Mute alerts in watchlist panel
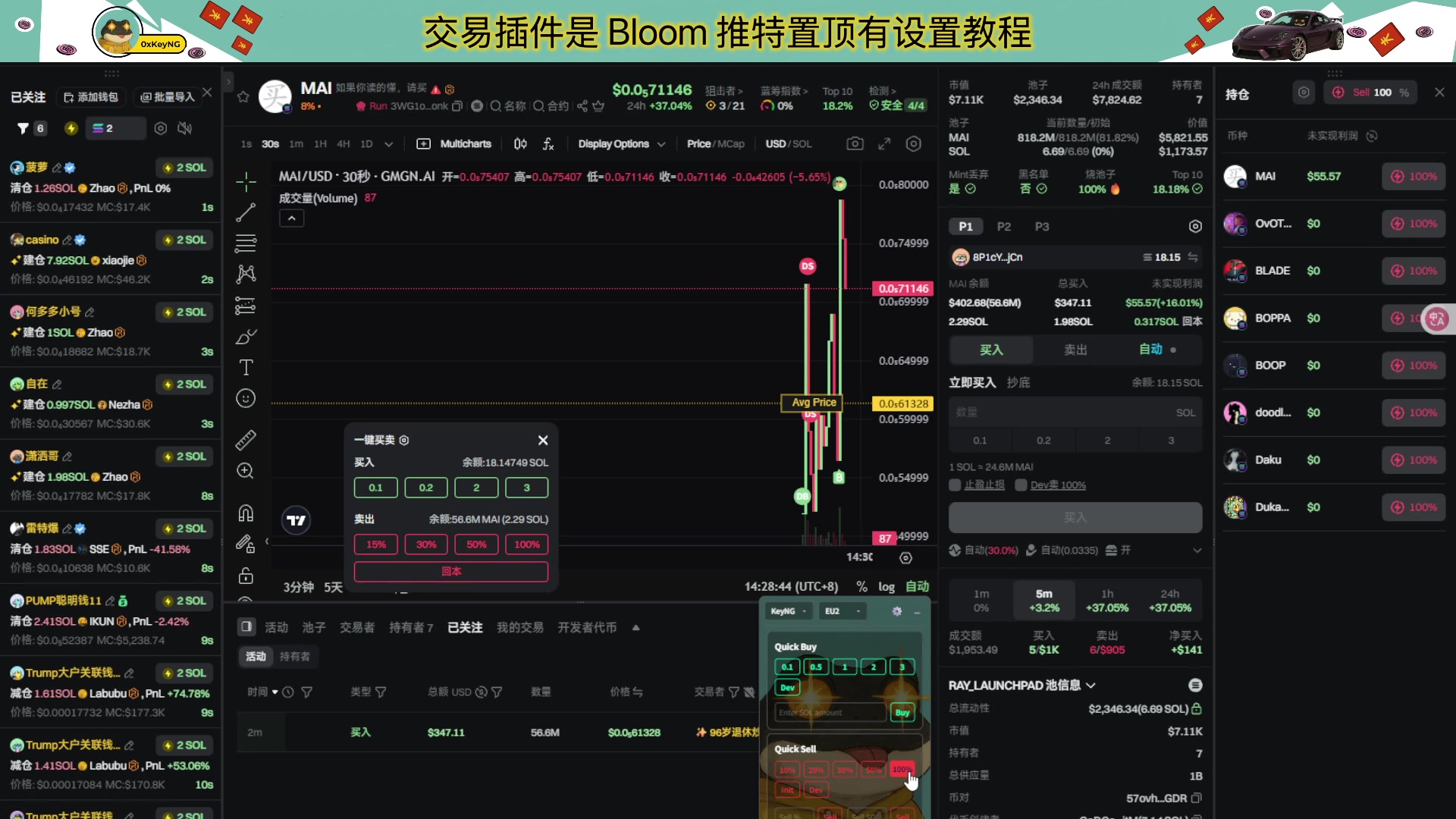Image resolution: width=1456 pixels, height=819 pixels. pos(185,129)
